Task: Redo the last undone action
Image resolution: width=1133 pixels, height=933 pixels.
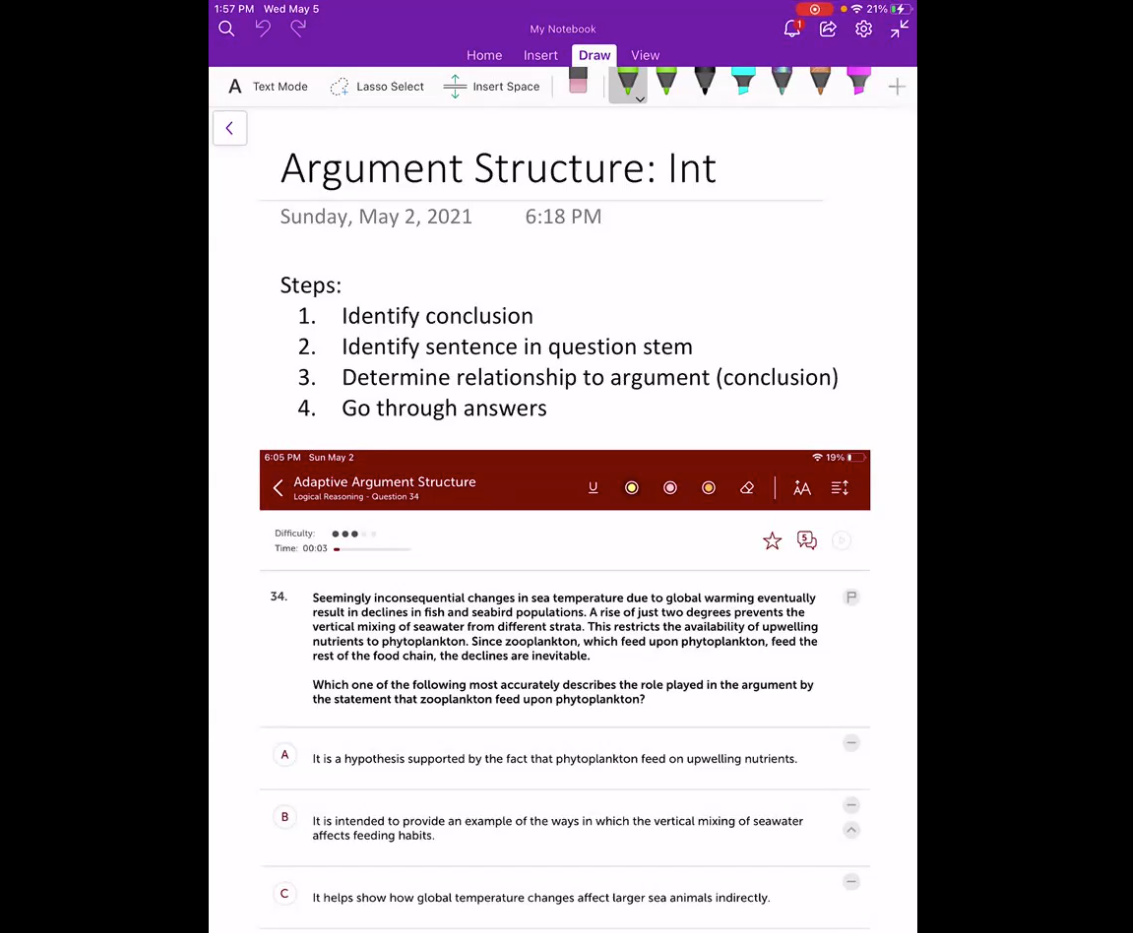Action: point(298,29)
